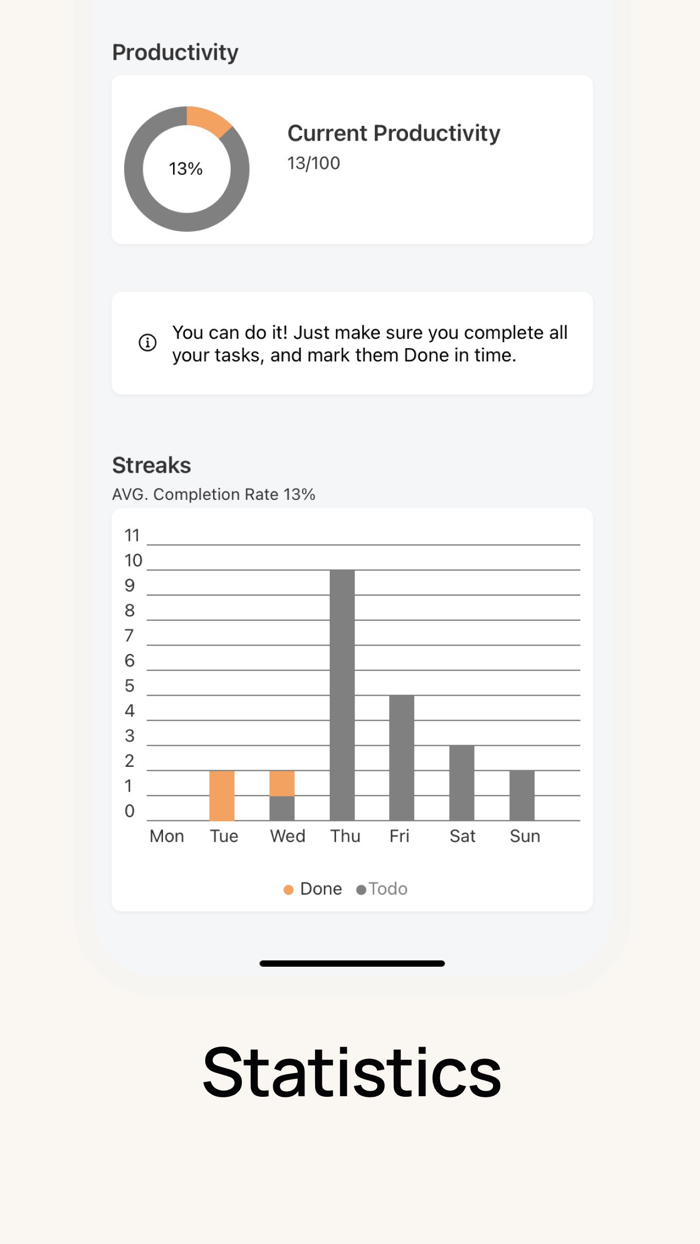Viewport: 700px width, 1244px height.
Task: Click the gray Todo legend dot
Action: [x=361, y=888]
